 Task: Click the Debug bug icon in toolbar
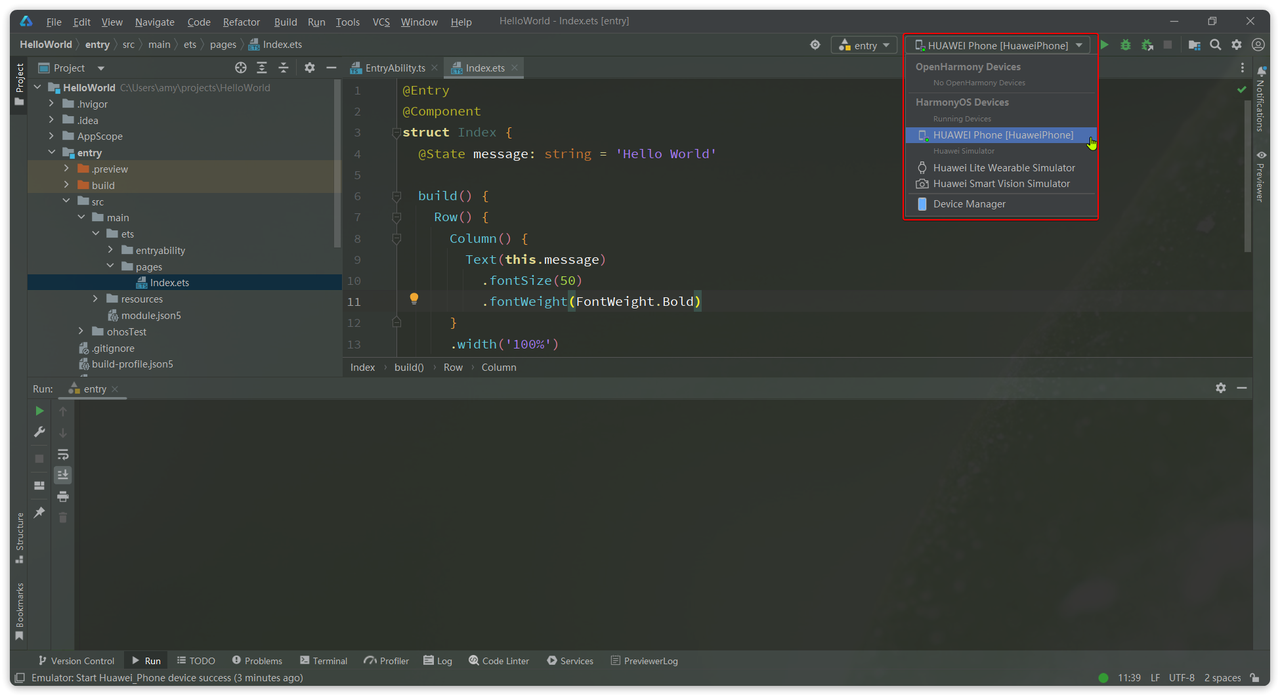coord(1126,45)
